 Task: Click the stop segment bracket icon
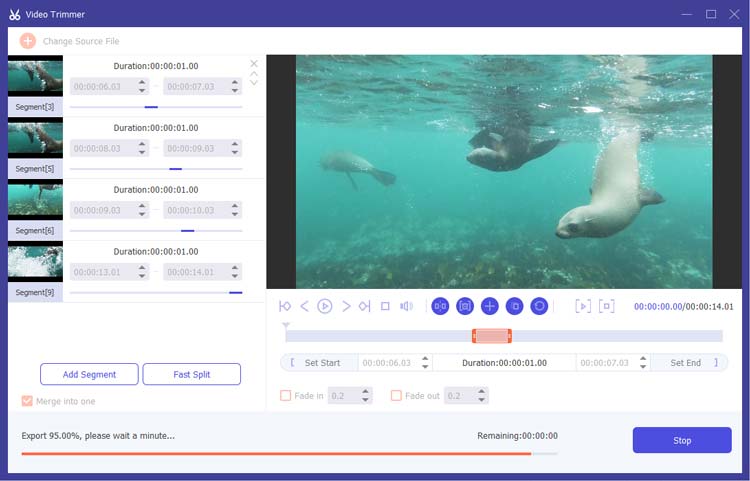(x=607, y=306)
